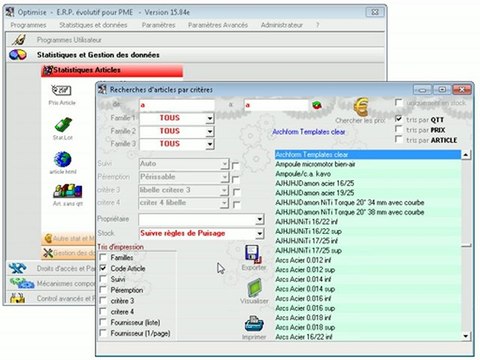Select 'AJHJHJDamon acier 16/25' row
The width and height of the screenshot is (480, 360).
tap(368, 183)
